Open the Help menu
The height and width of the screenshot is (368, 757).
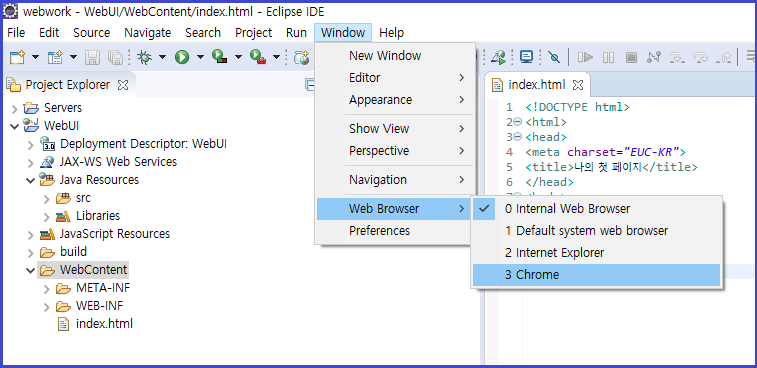[392, 33]
